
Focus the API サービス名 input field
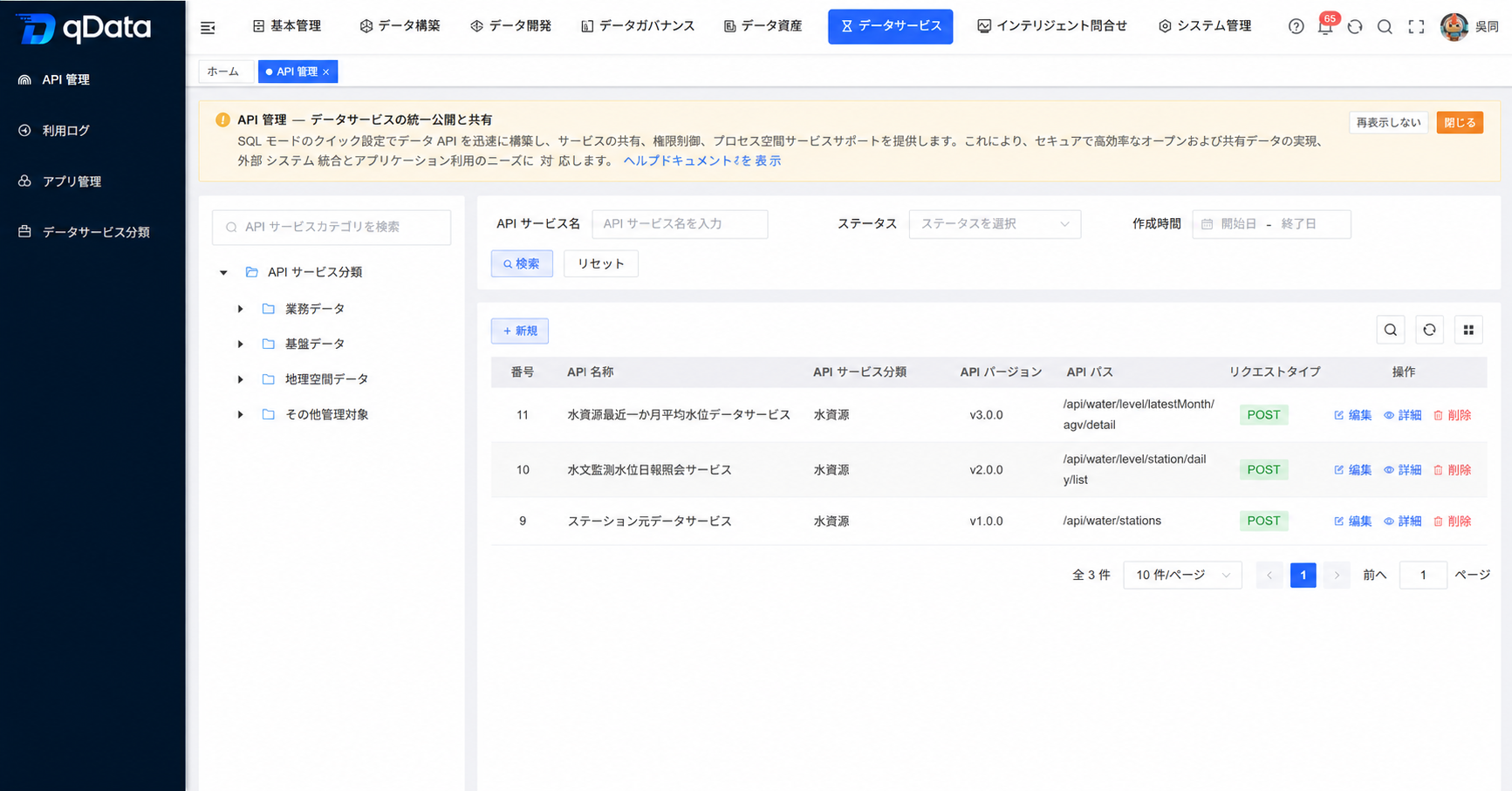[680, 224]
